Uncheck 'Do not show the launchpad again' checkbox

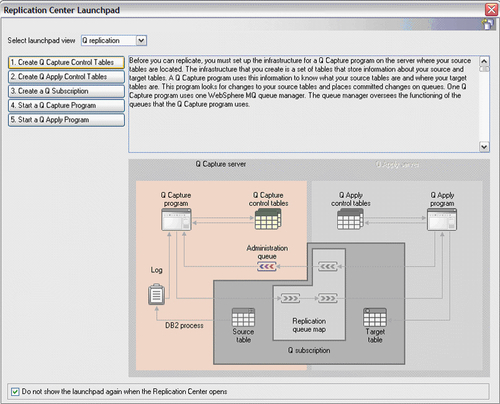[15, 392]
